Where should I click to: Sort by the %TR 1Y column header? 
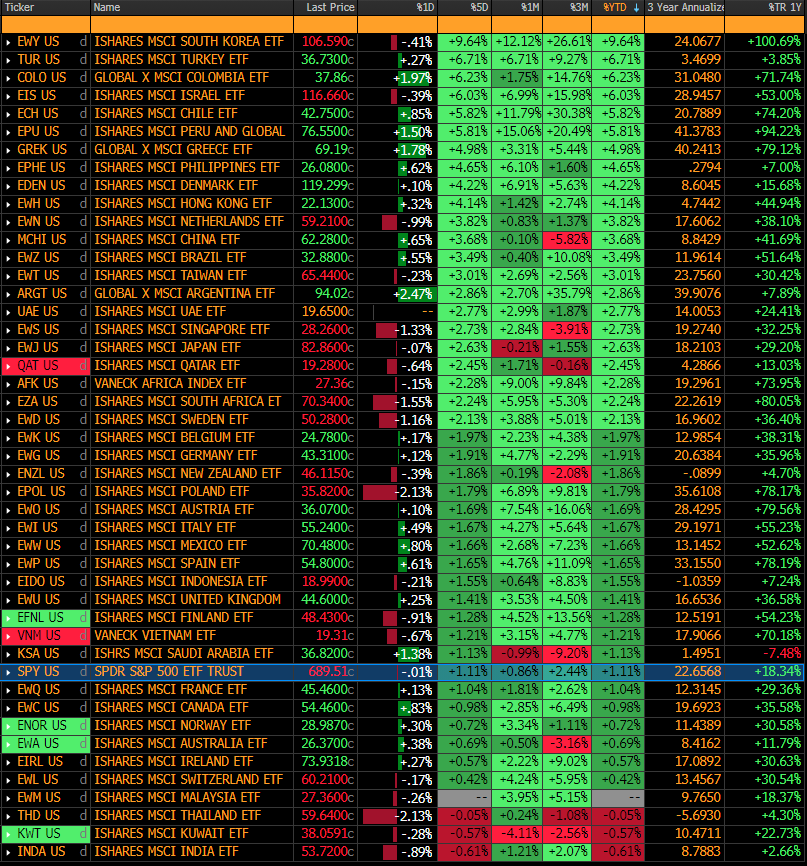coord(764,7)
